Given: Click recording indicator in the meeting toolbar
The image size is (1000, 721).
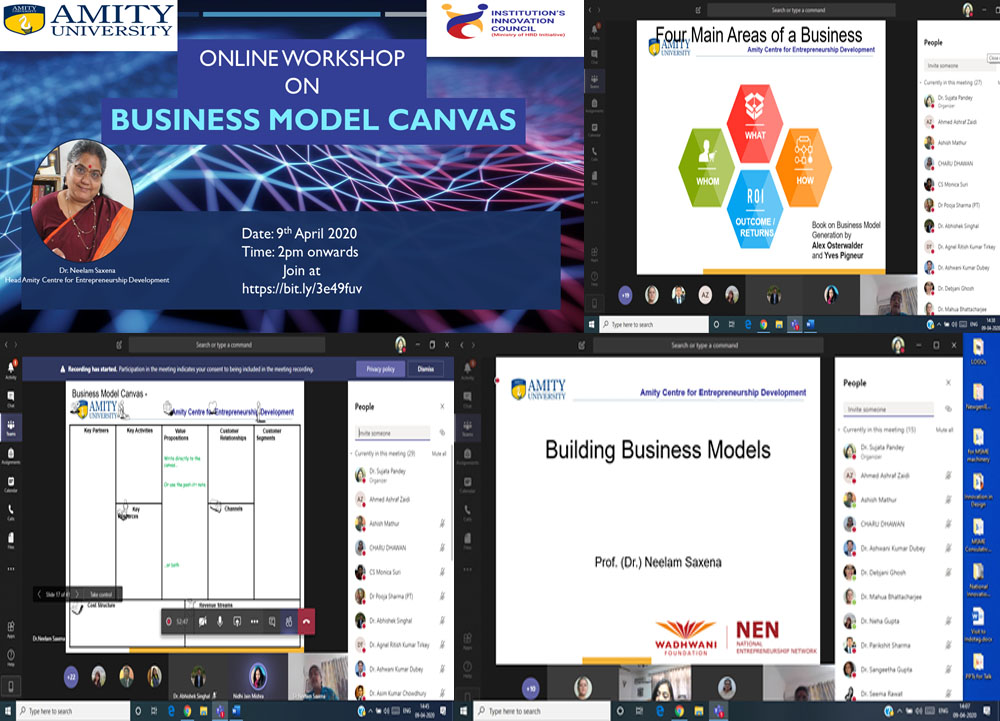Looking at the screenshot, I should point(169,622).
